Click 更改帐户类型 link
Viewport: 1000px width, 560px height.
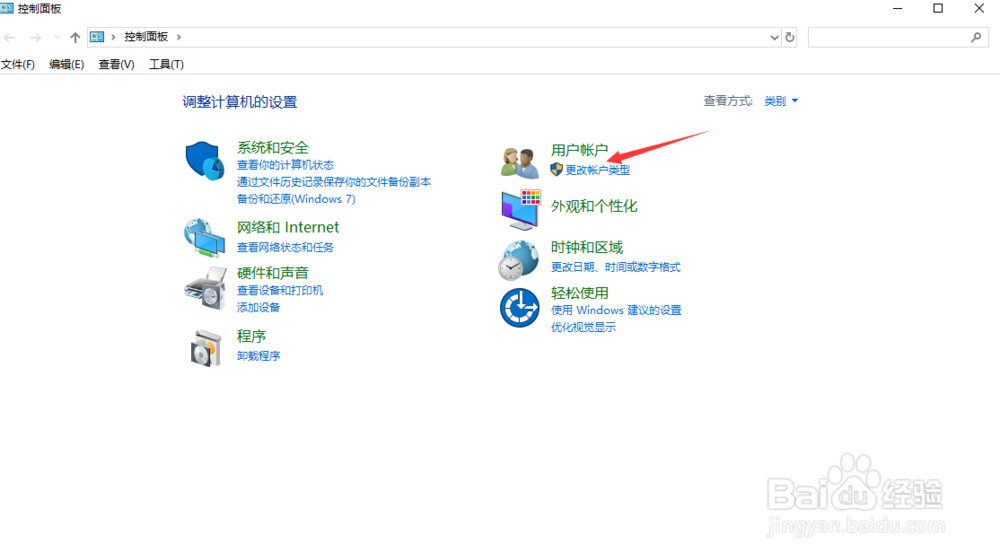coord(598,170)
